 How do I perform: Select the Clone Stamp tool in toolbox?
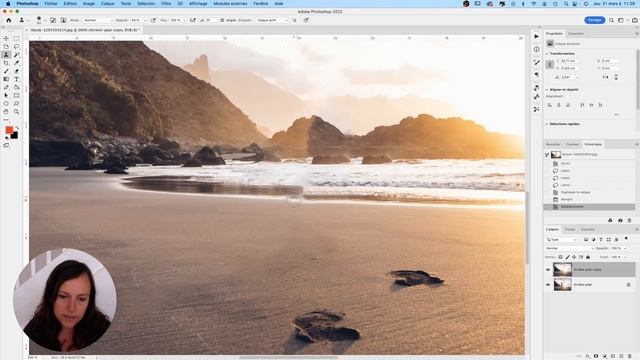point(6,55)
